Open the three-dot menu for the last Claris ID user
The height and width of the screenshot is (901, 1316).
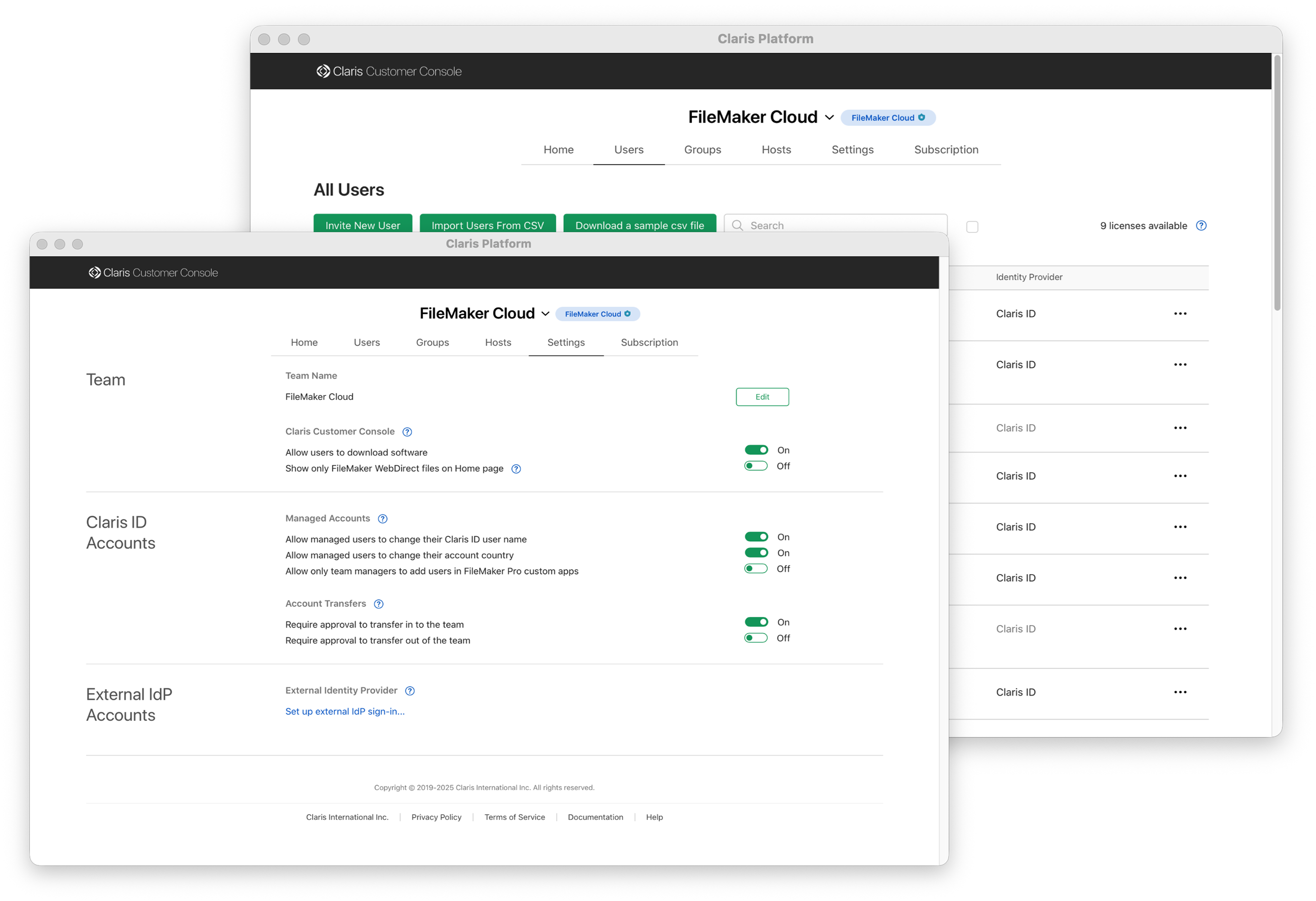point(1179,693)
